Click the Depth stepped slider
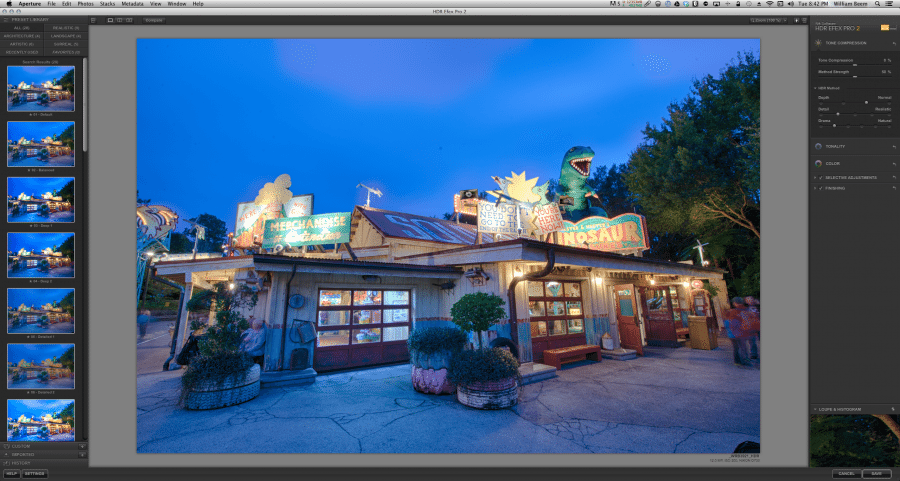Viewport: 900px width, 481px height. point(854,103)
